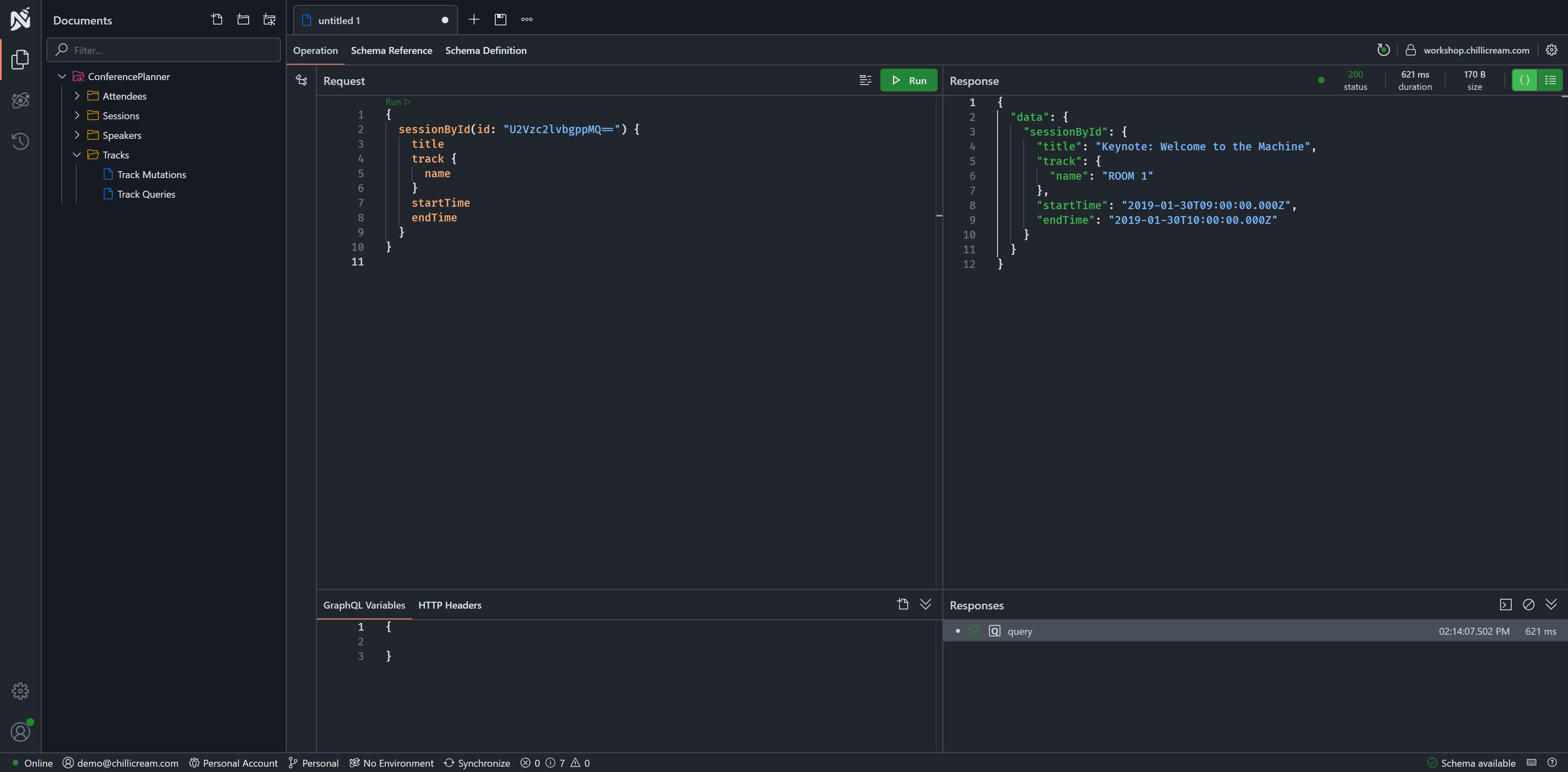Open the History icon in left sidebar
The height and width of the screenshot is (772, 1568).
20,141
